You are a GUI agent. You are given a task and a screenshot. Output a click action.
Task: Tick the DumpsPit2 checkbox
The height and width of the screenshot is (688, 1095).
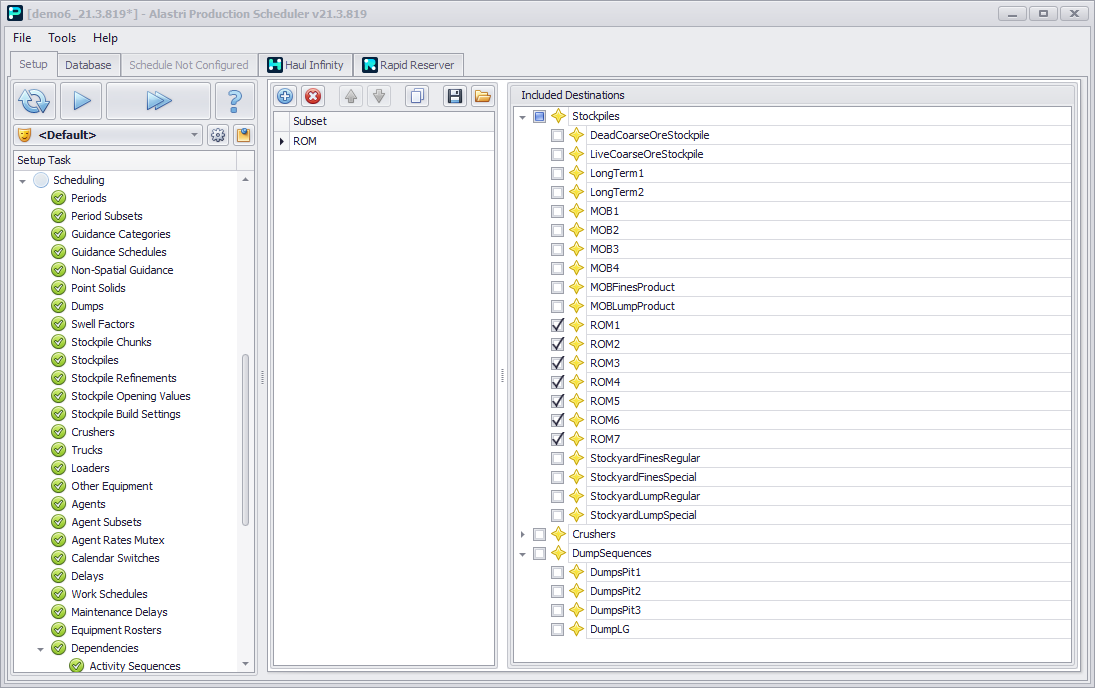coord(558,591)
